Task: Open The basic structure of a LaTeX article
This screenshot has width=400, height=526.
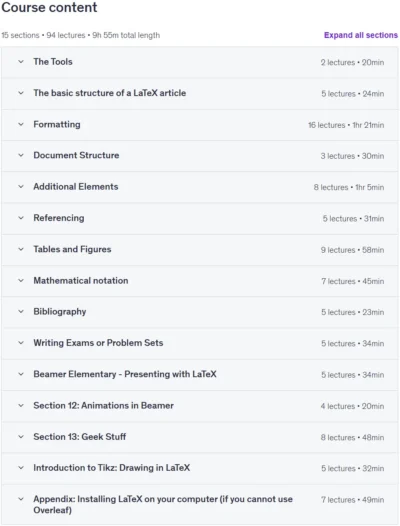Action: (x=109, y=93)
